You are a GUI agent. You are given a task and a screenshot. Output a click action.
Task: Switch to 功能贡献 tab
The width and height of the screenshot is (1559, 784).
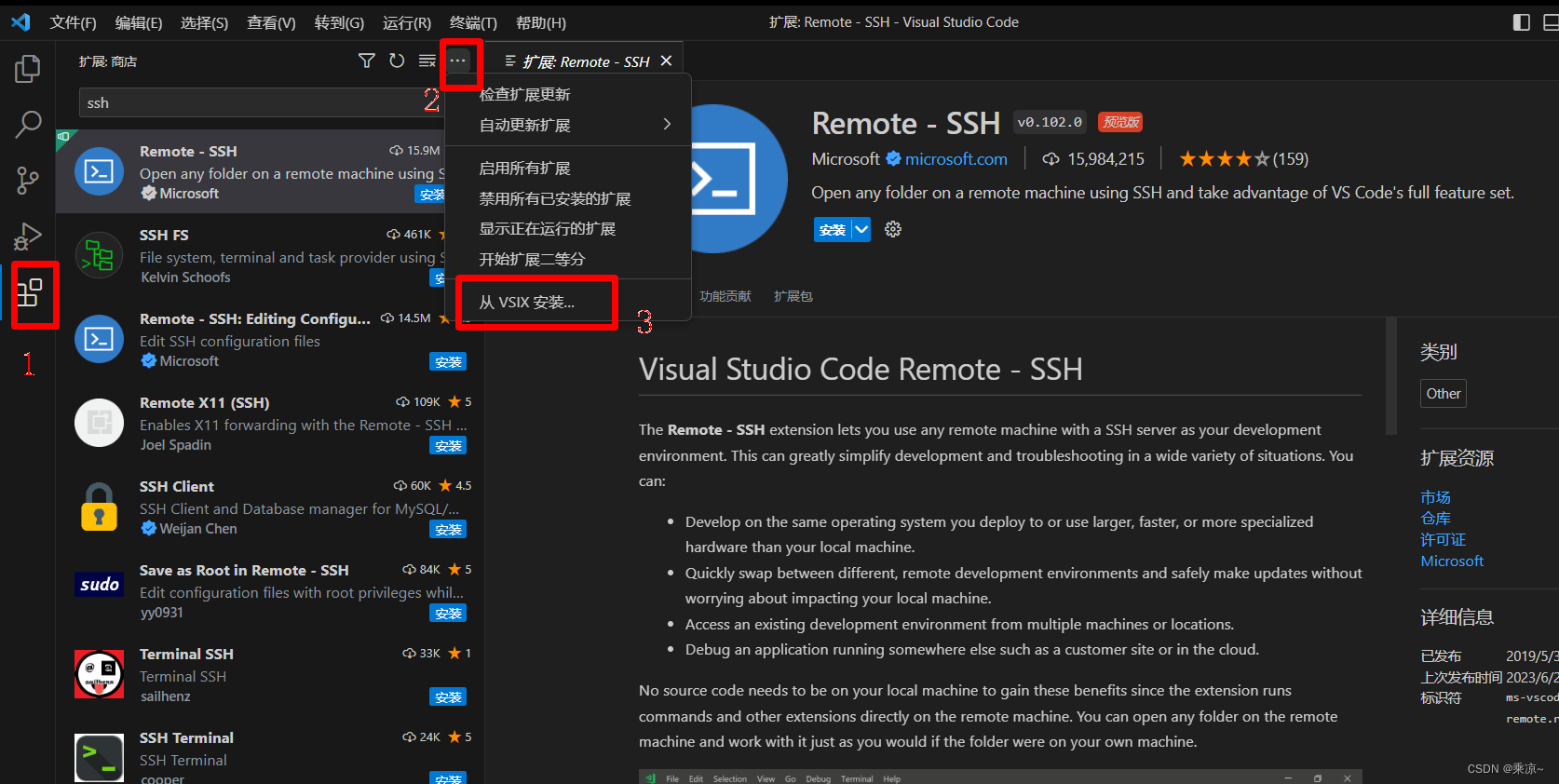coord(725,296)
